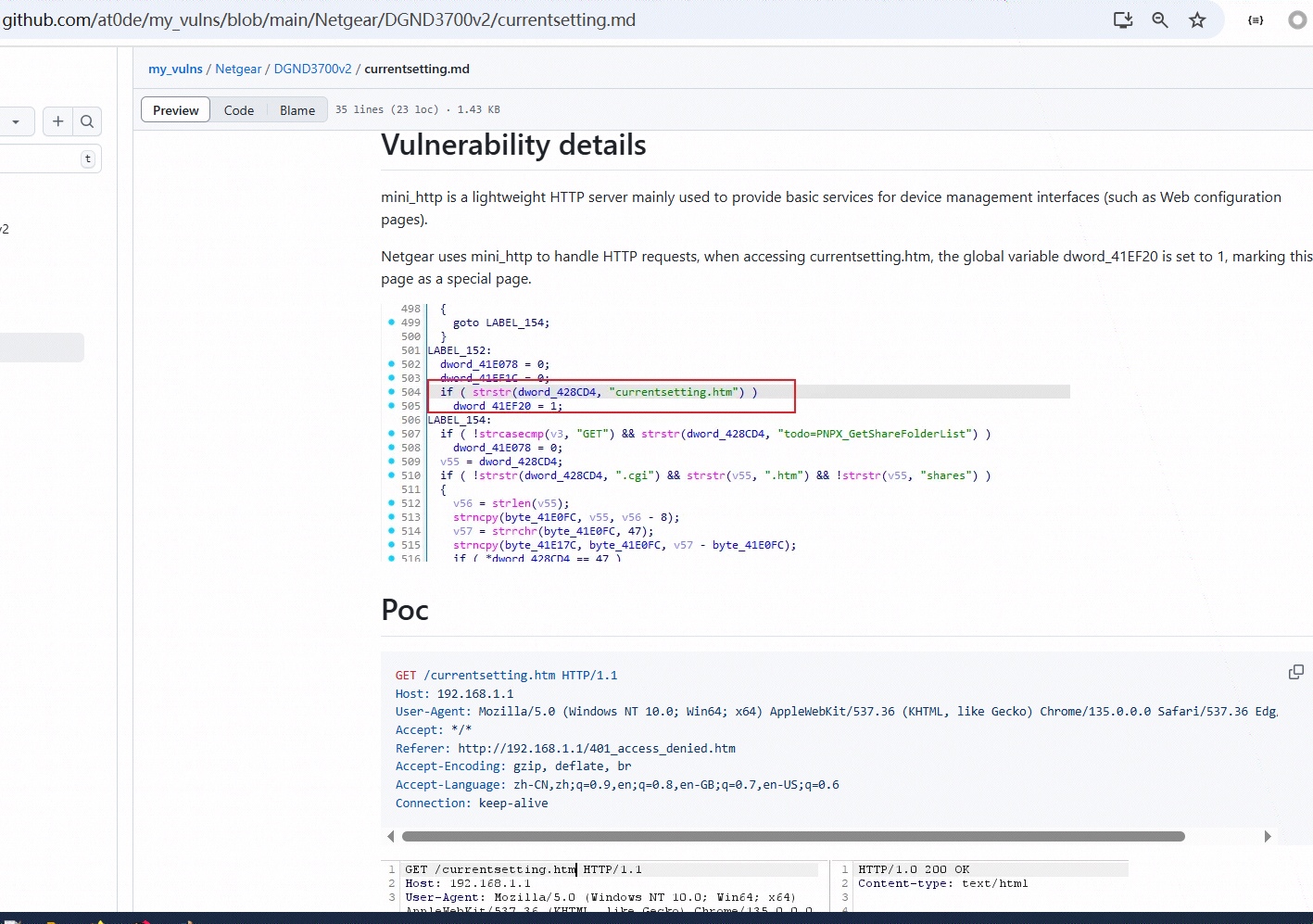The height and width of the screenshot is (924, 1313).
Task: Click the decompiled code screenshot image
Action: point(726,432)
